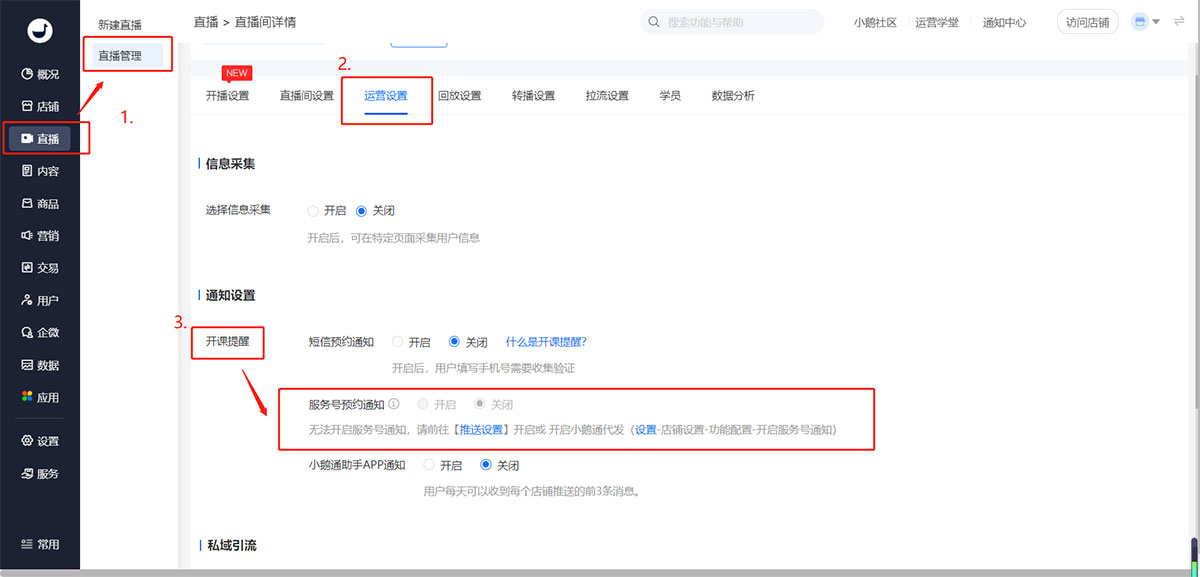The image size is (1200, 577).
Task: Turn on 短信预约通知 开启 radio
Action: click(398, 342)
